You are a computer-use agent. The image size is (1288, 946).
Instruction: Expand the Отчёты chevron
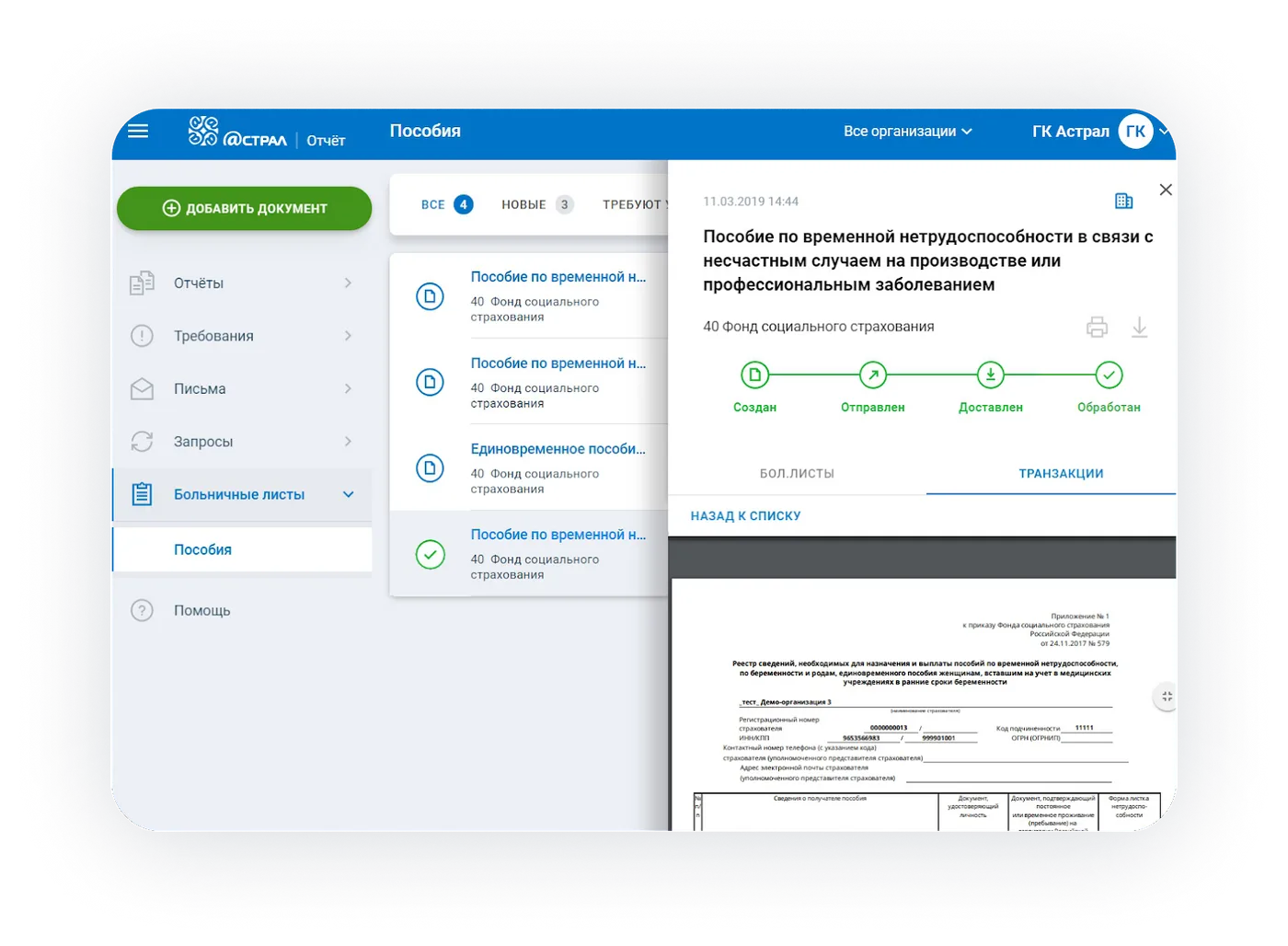pyautogui.click(x=348, y=283)
